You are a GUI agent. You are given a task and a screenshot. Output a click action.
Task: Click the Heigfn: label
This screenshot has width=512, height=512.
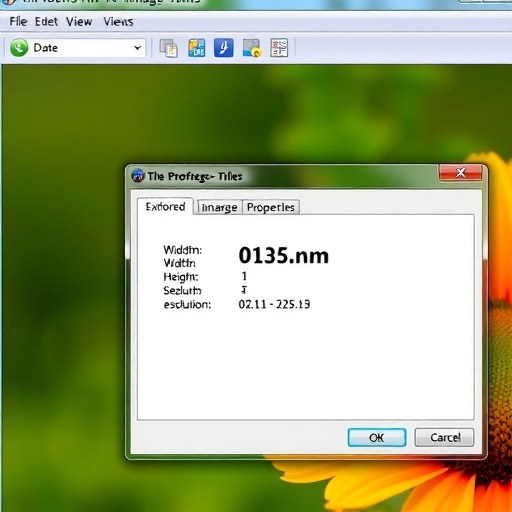tap(181, 277)
